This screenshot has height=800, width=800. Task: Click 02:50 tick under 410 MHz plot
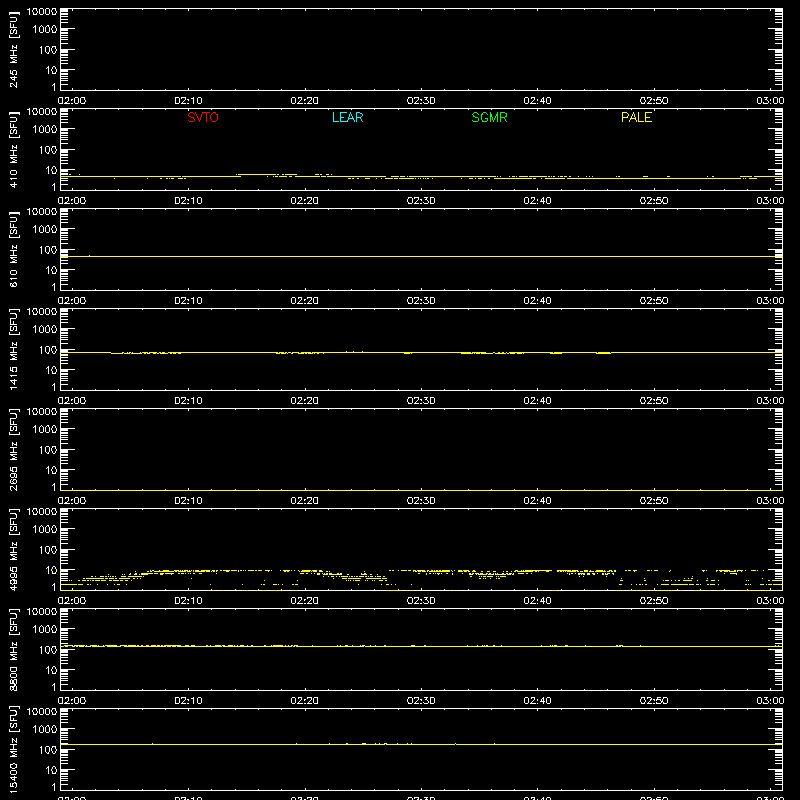[654, 201]
